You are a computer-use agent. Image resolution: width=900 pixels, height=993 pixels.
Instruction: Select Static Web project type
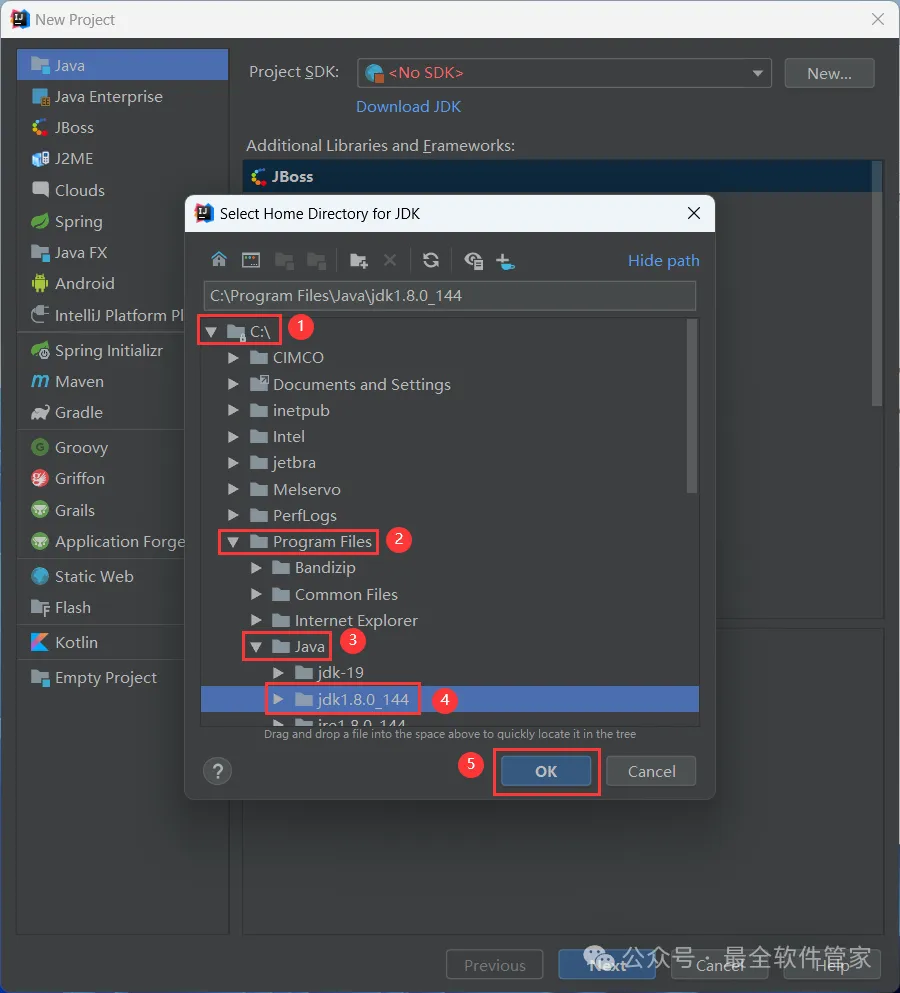tap(101, 576)
